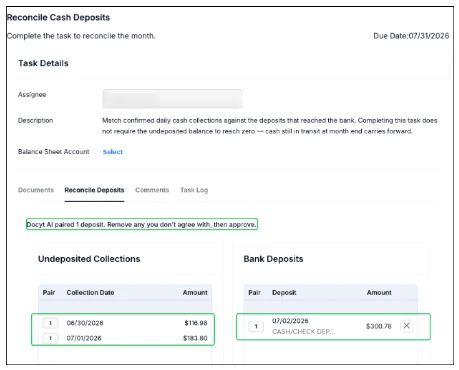Image resolution: width=459 pixels, height=370 pixels.
Task: Click the Collection Date column header
Action: [90, 292]
